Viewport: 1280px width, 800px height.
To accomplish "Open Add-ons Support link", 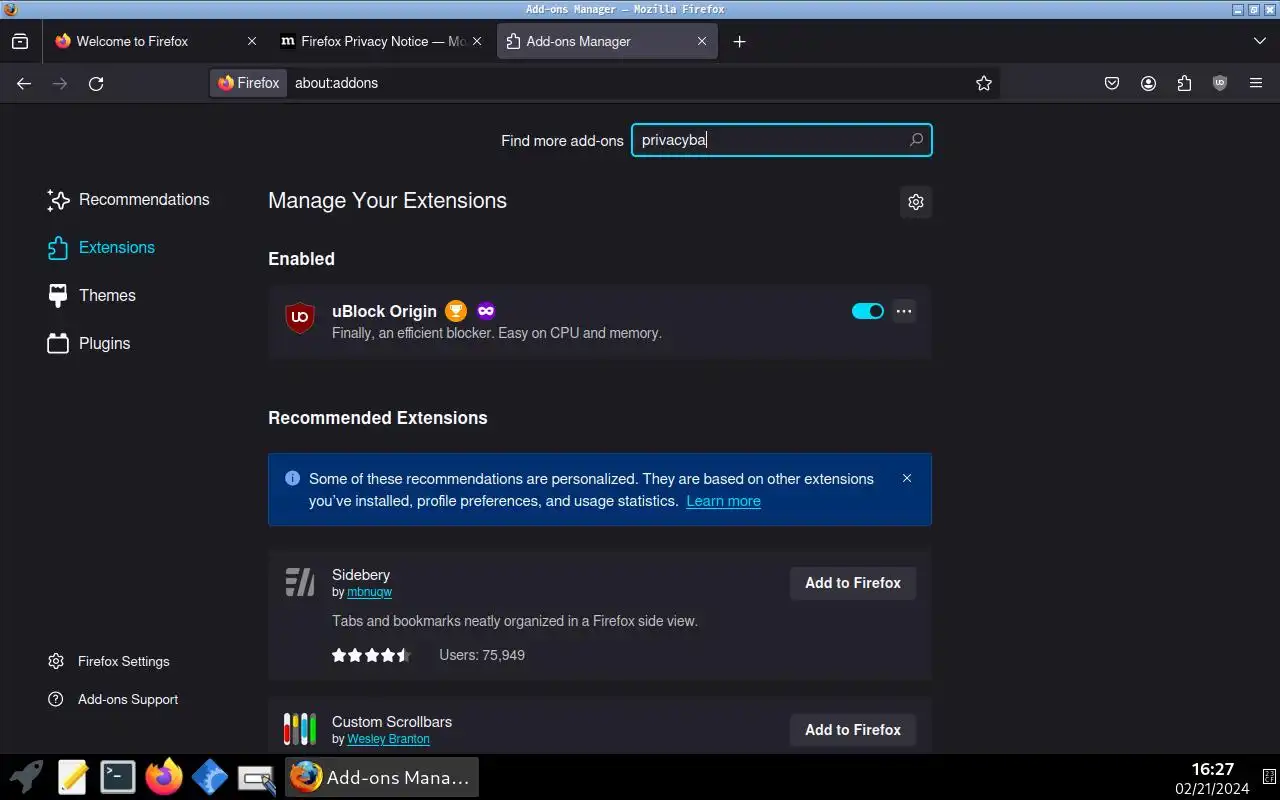I will pyautogui.click(x=113, y=699).
